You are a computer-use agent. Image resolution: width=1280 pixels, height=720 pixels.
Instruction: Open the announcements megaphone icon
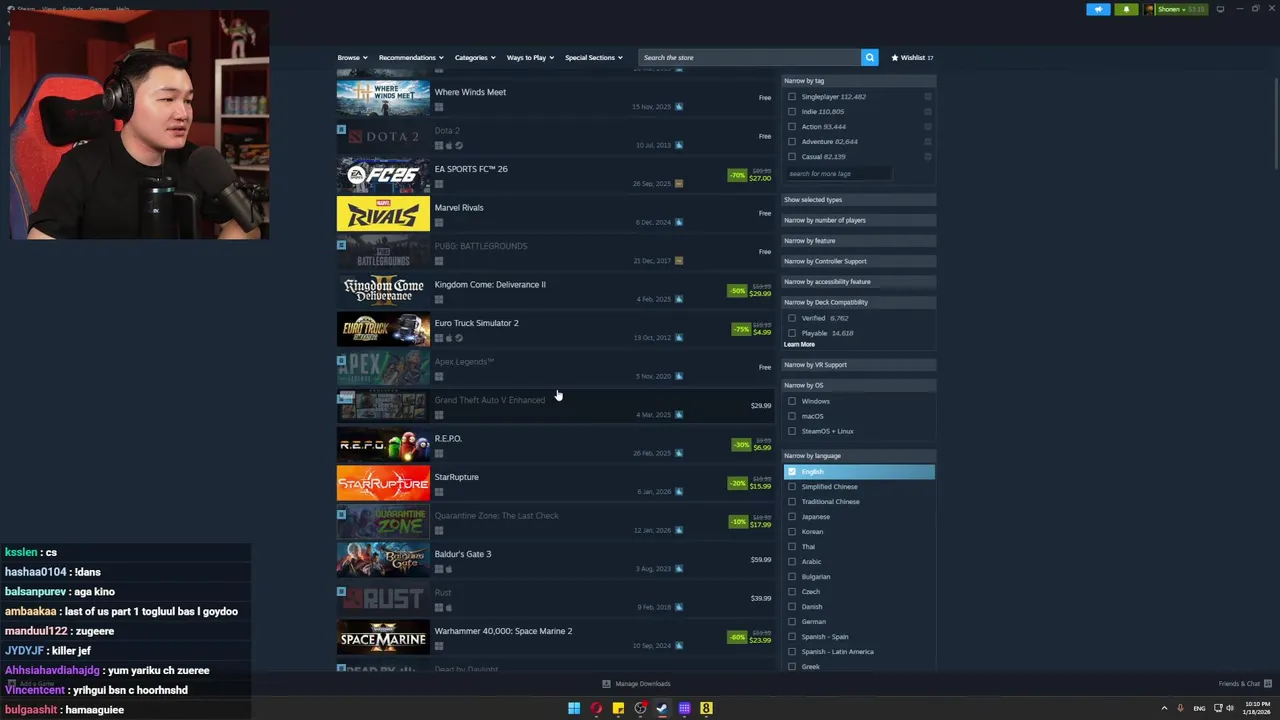pos(1098,9)
